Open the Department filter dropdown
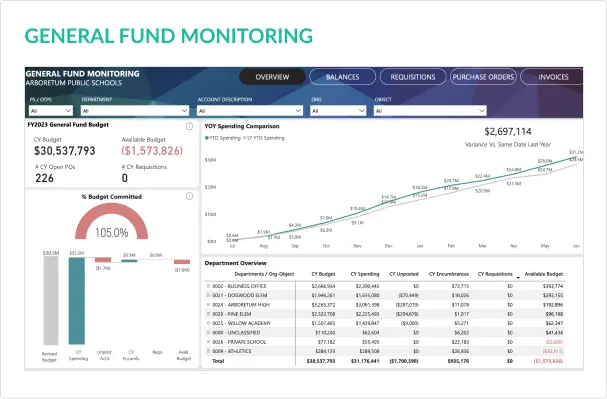Viewport: 607px width, 399px height. [135, 111]
